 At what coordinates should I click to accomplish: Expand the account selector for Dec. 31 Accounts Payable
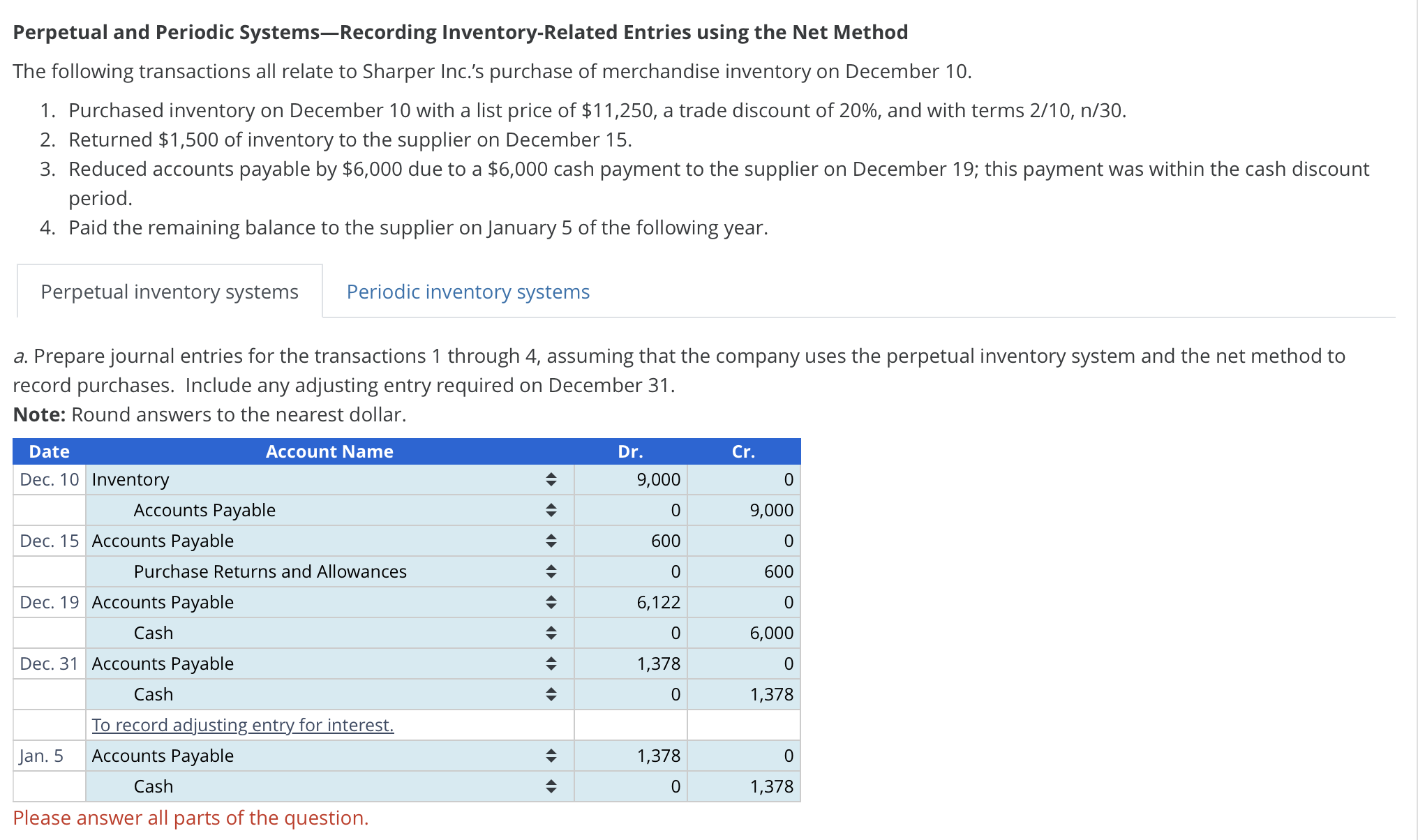[x=551, y=663]
